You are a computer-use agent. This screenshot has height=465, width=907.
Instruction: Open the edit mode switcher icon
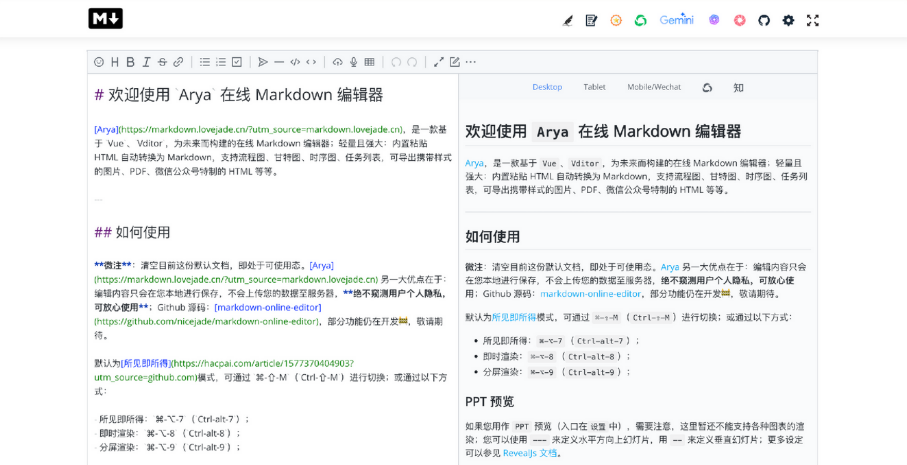point(455,62)
